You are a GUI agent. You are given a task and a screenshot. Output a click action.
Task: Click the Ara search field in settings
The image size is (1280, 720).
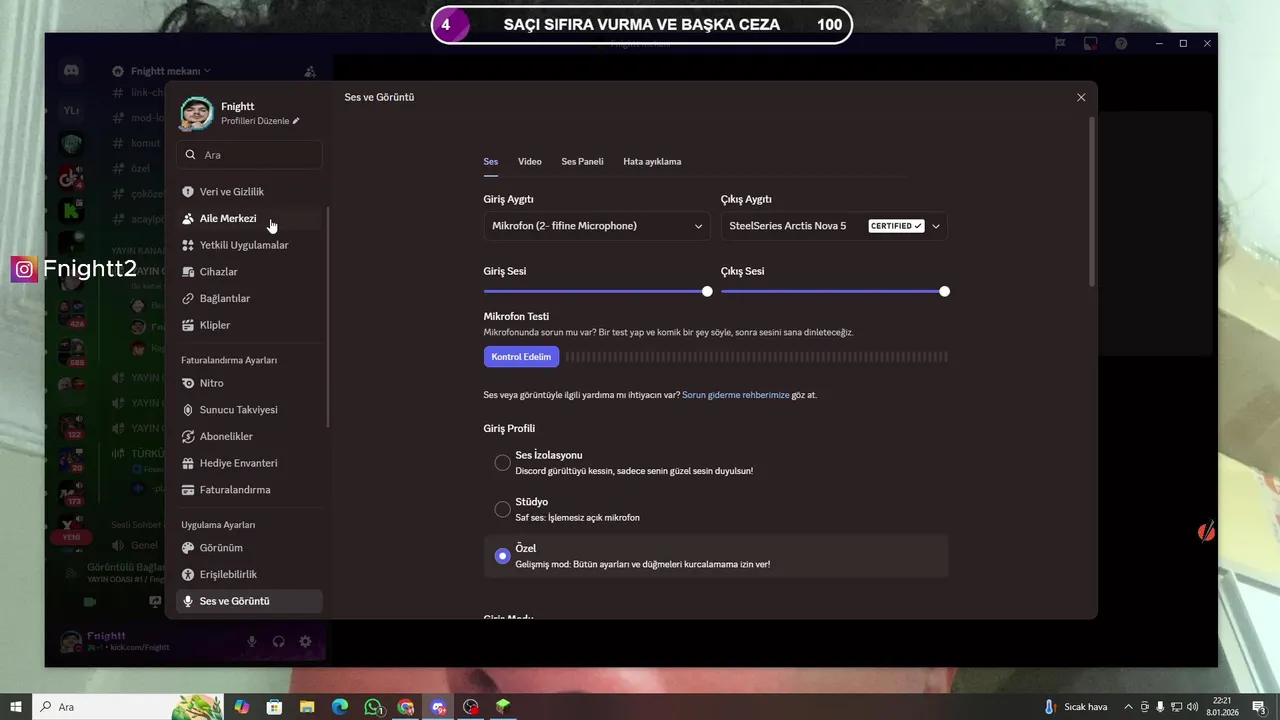(249, 155)
